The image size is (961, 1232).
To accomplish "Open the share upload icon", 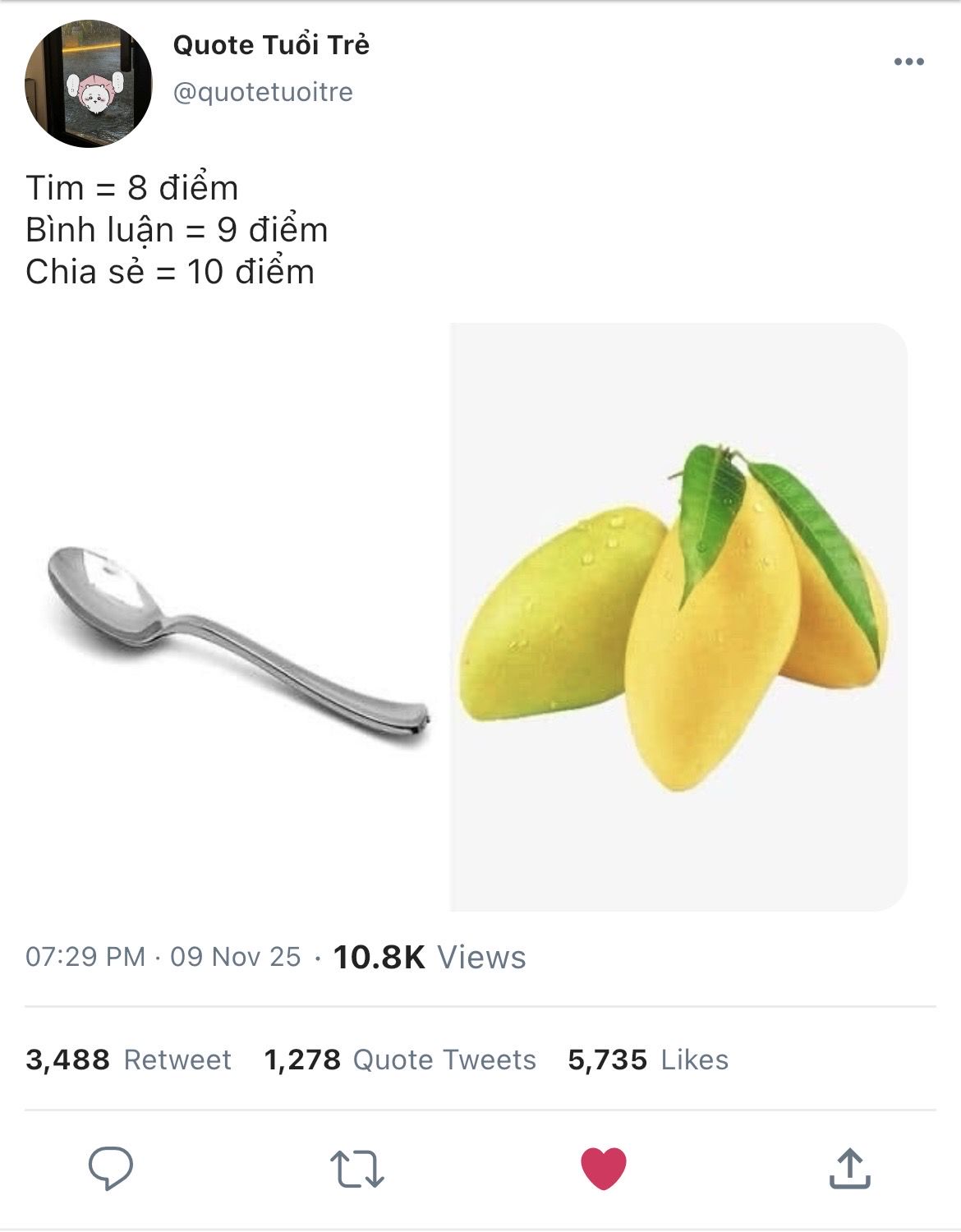I will point(849,1169).
